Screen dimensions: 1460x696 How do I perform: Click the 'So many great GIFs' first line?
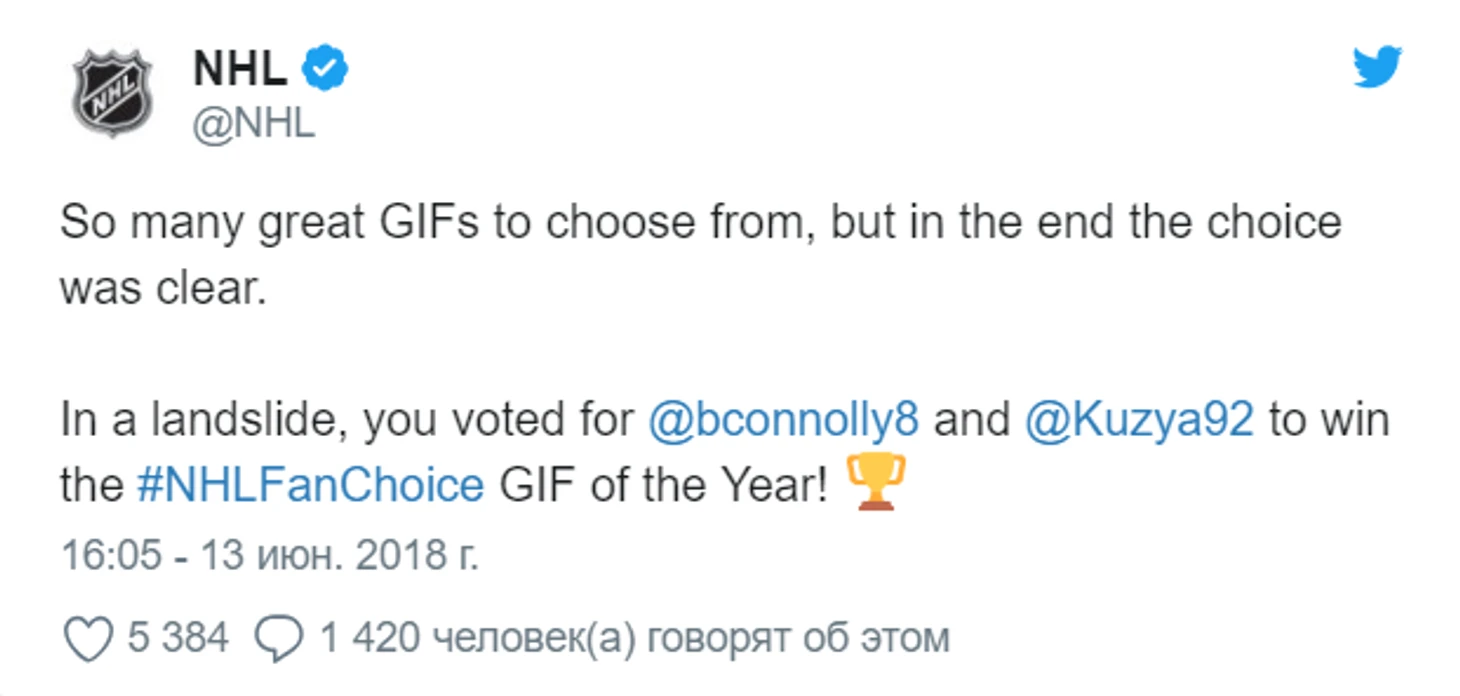coord(700,222)
